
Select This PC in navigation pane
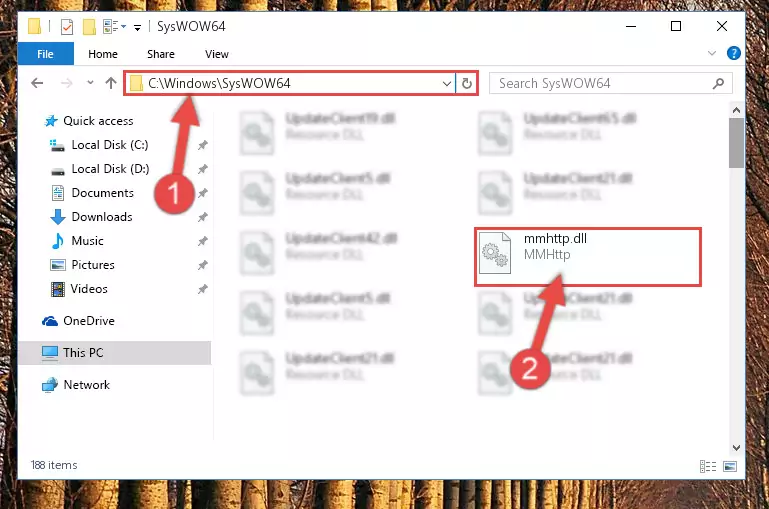pyautogui.click(x=114, y=353)
